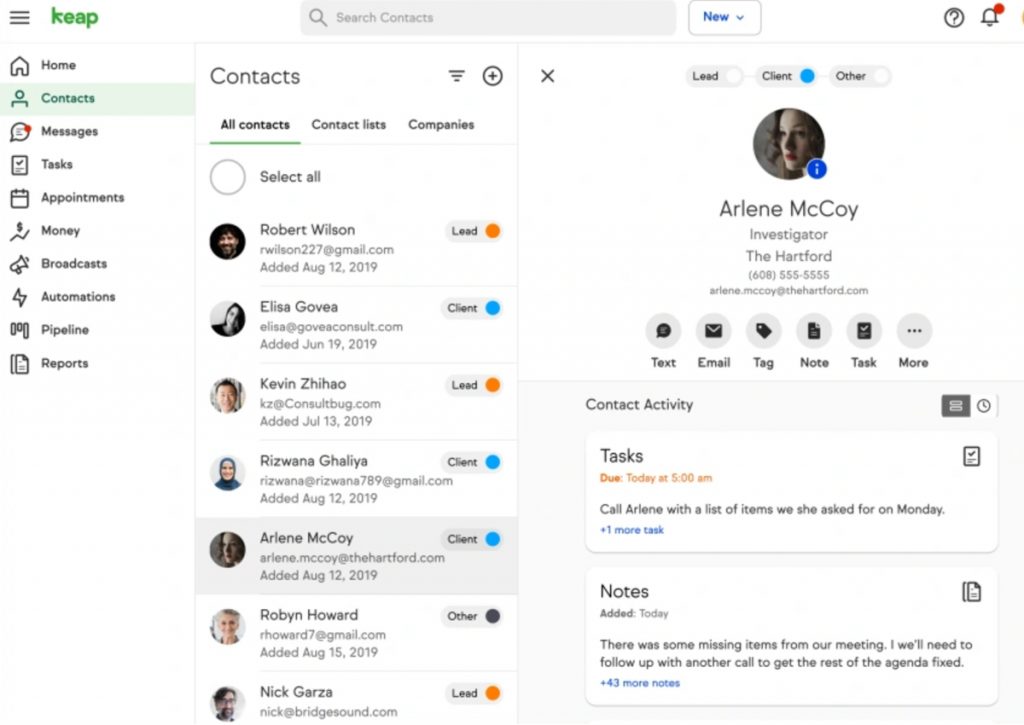Go to the Pipeline view

point(64,330)
